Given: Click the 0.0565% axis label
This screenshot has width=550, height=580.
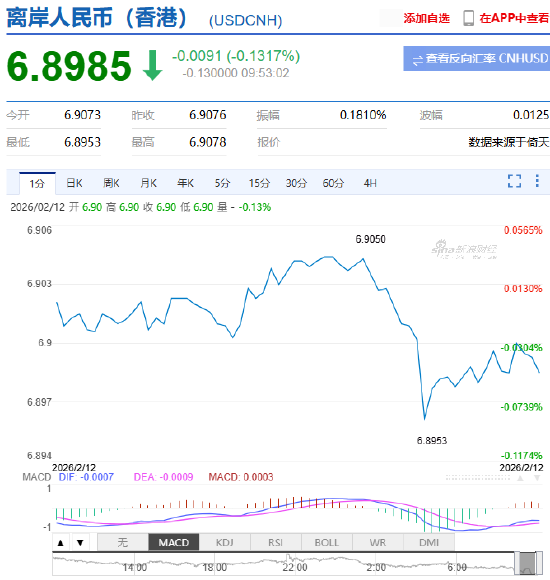Looking at the screenshot, I should [x=523, y=230].
